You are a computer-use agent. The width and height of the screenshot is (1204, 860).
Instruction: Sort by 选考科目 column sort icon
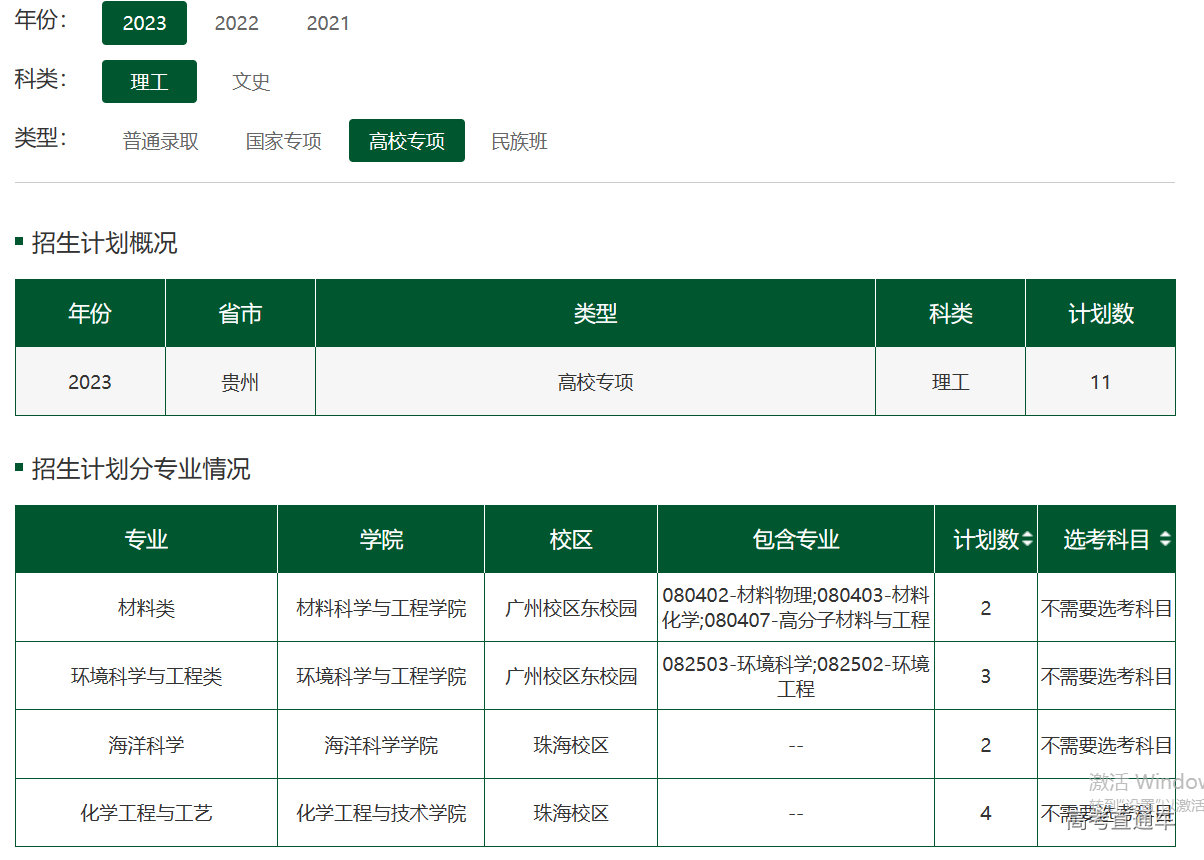tap(1164, 540)
